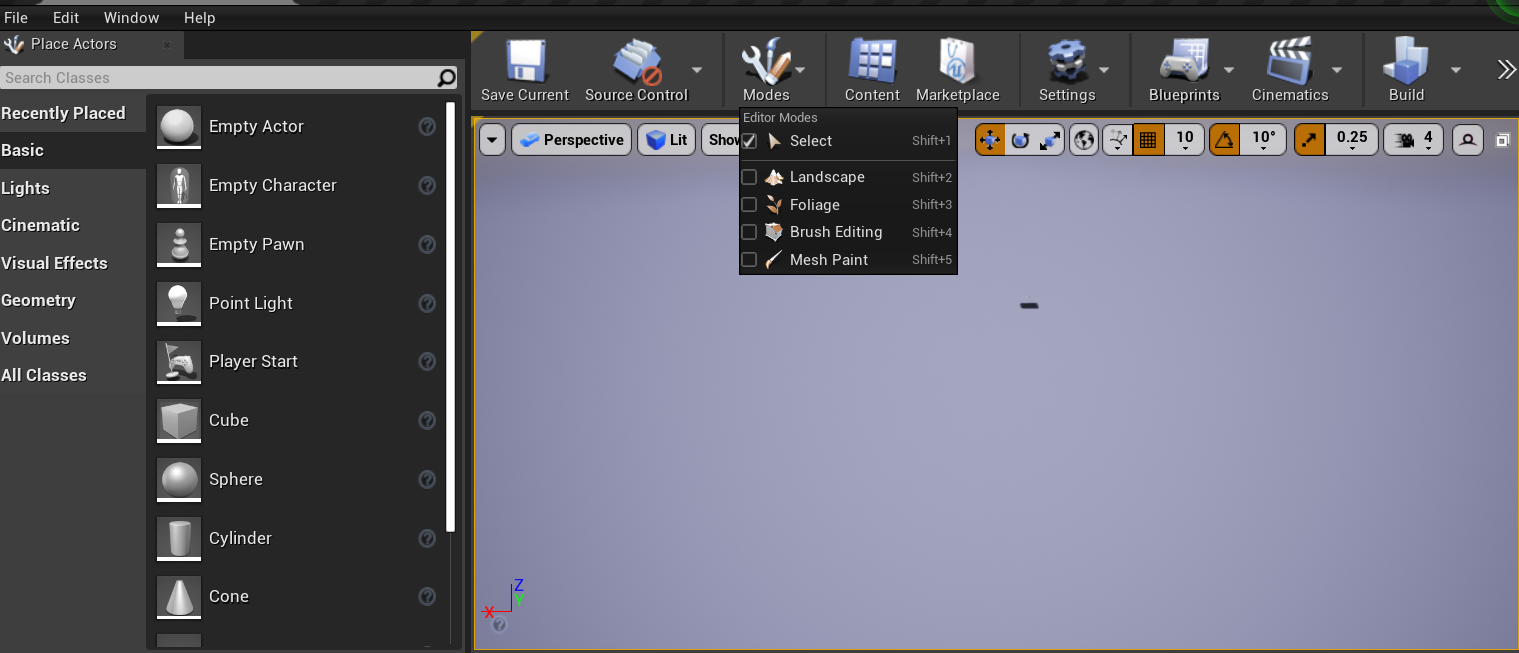Open help for Cube
Screen dimensions: 1519x653
(x=427, y=420)
